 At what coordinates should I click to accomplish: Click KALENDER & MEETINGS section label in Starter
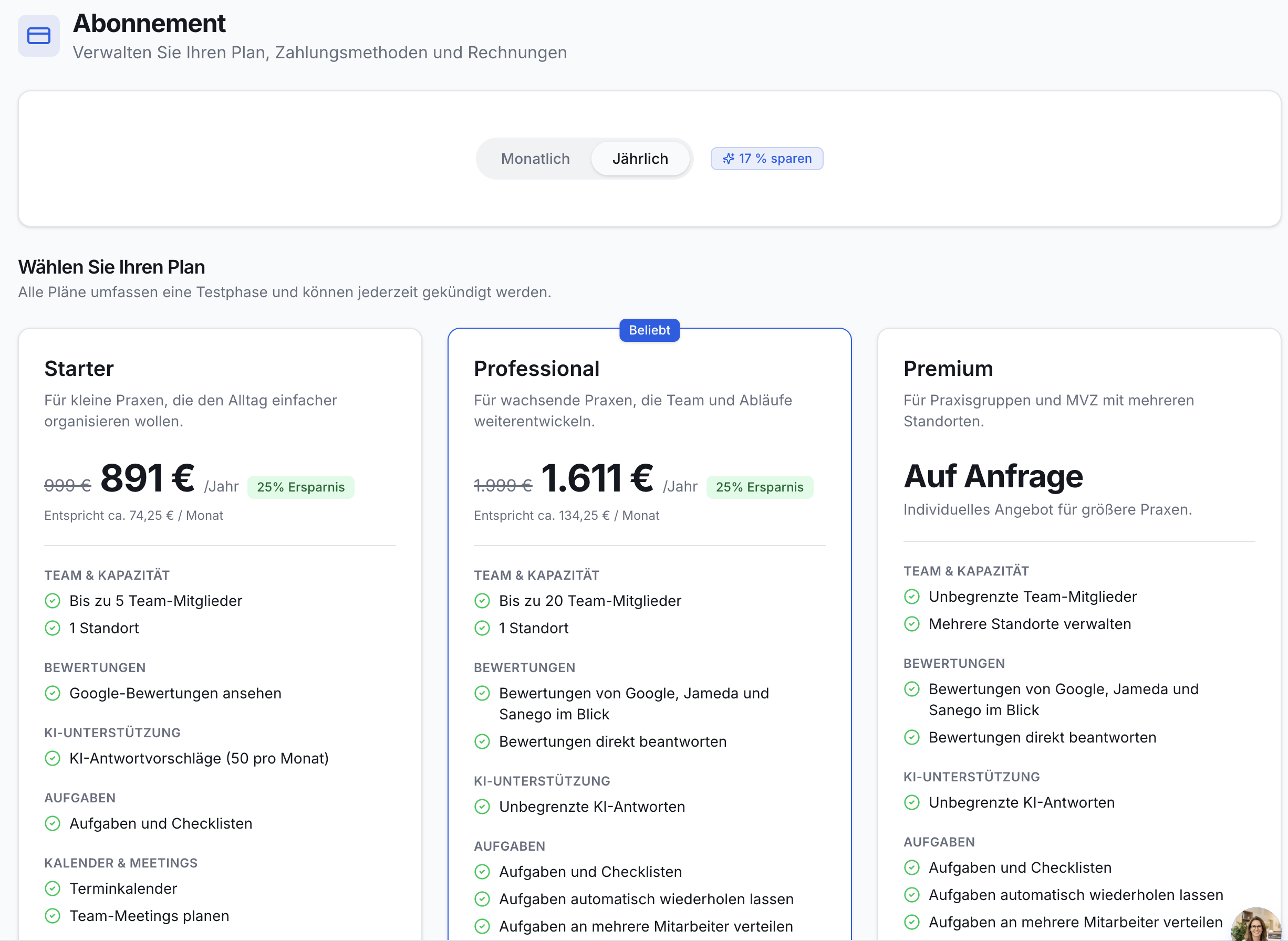(x=121, y=863)
